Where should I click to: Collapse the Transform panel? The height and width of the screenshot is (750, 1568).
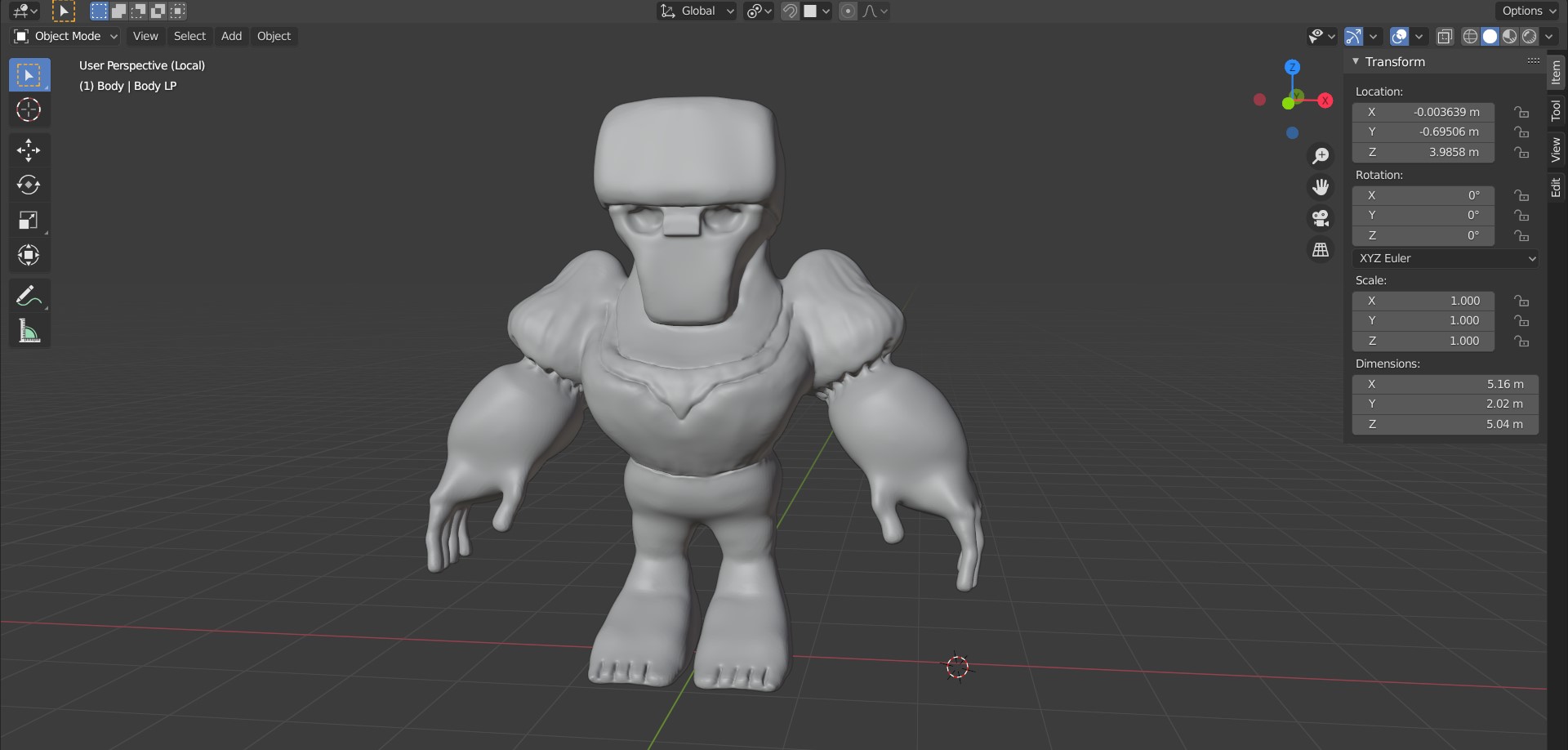[1356, 61]
